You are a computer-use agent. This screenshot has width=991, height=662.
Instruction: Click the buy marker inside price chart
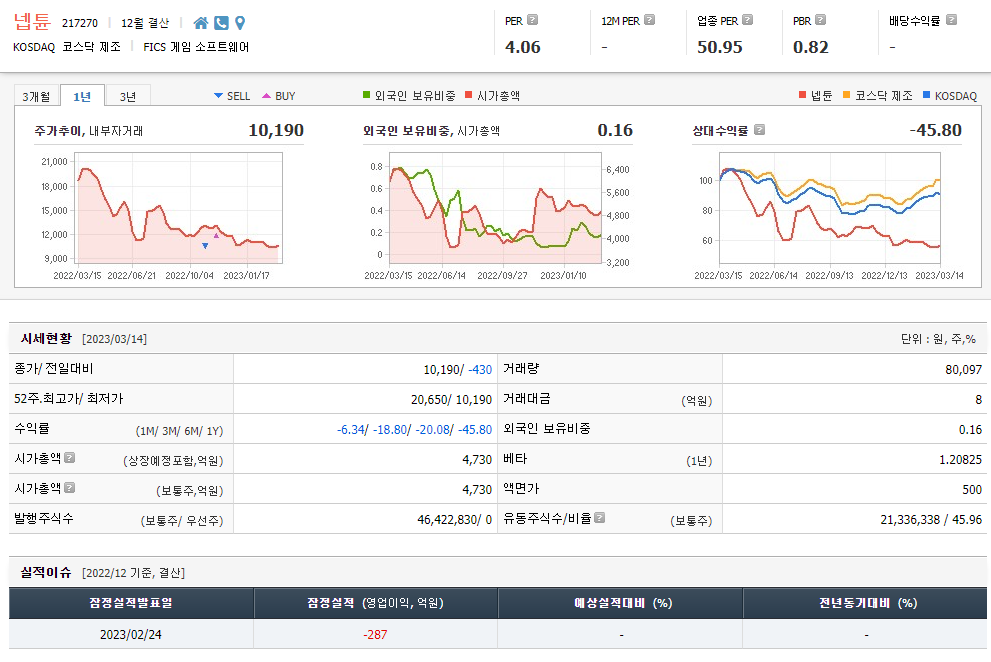coord(216,236)
